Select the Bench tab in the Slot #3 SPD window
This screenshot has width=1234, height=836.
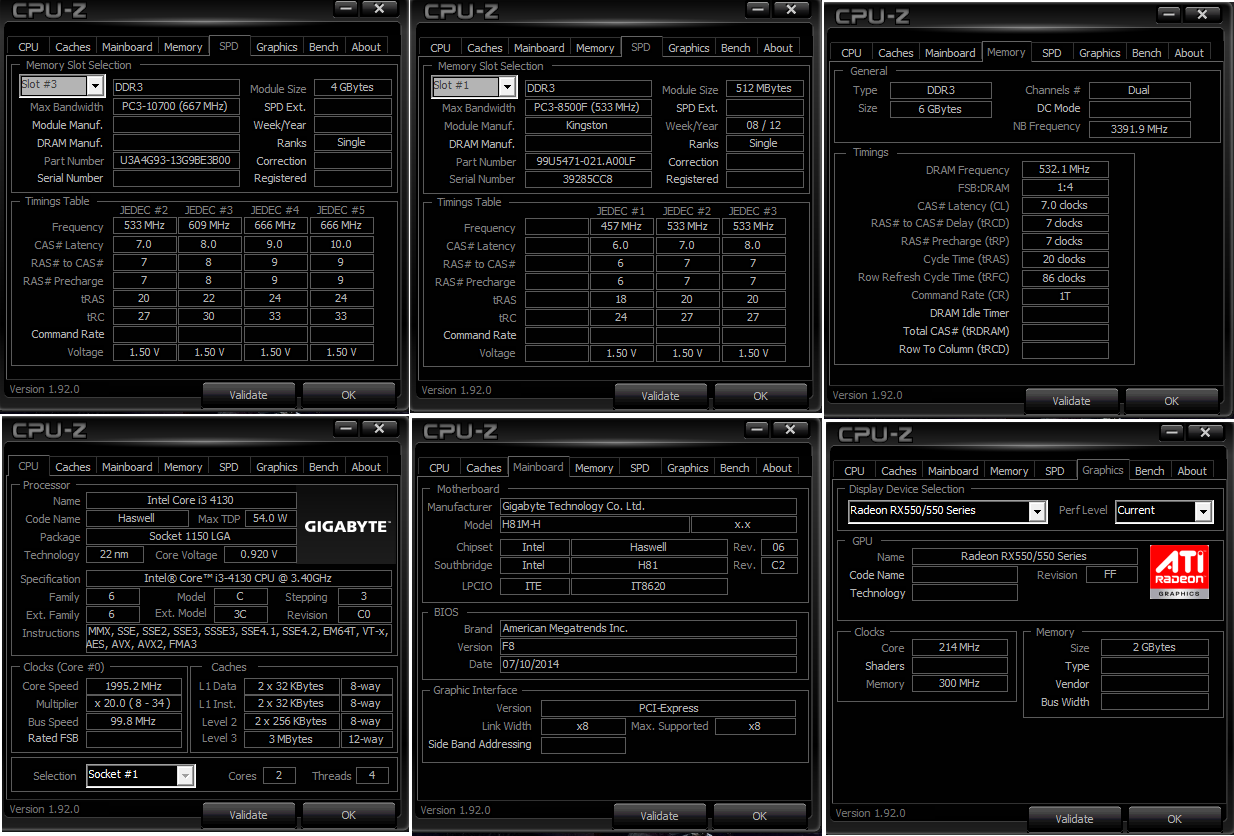coord(323,47)
